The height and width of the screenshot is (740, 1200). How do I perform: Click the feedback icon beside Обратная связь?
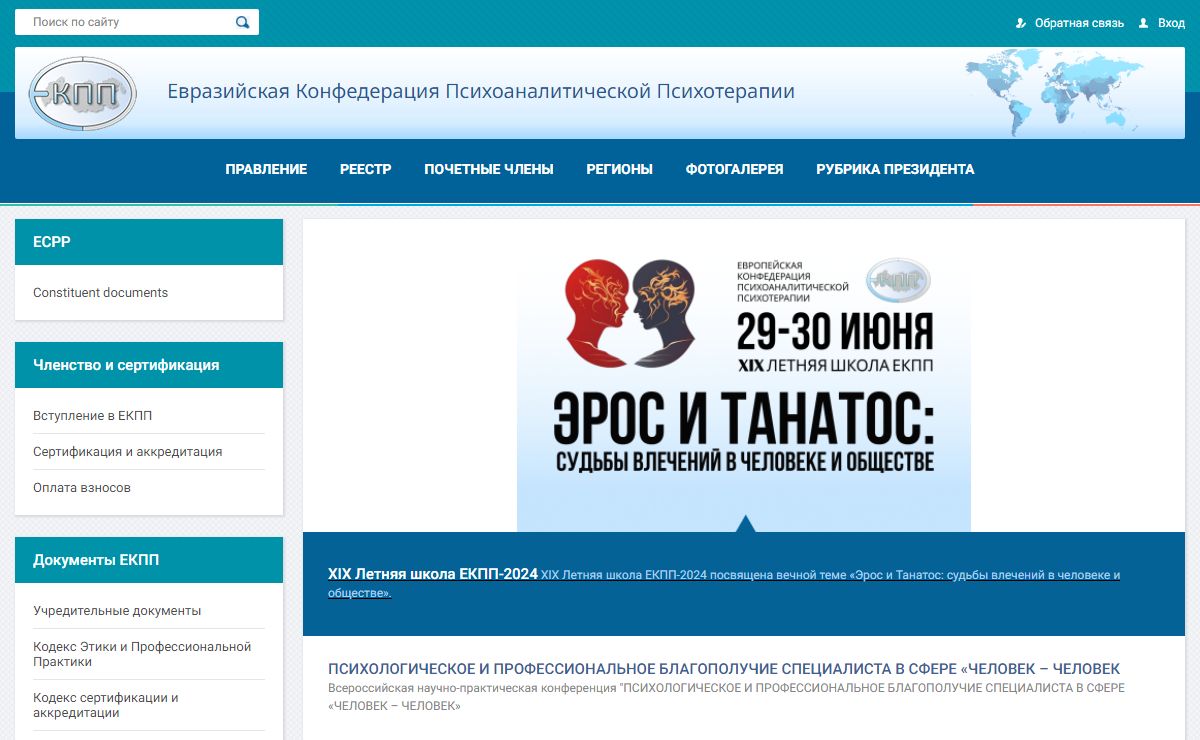click(1020, 23)
